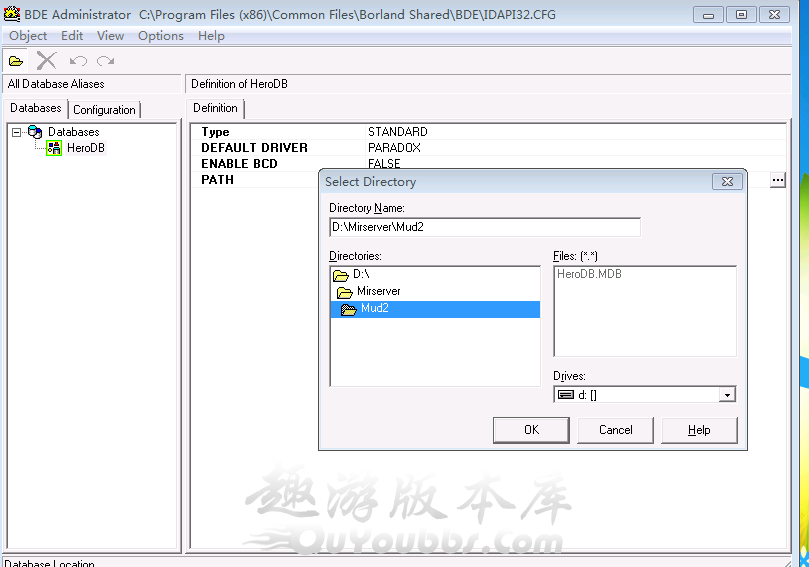Click HeroDB.MDB in the Files list

coord(589,274)
